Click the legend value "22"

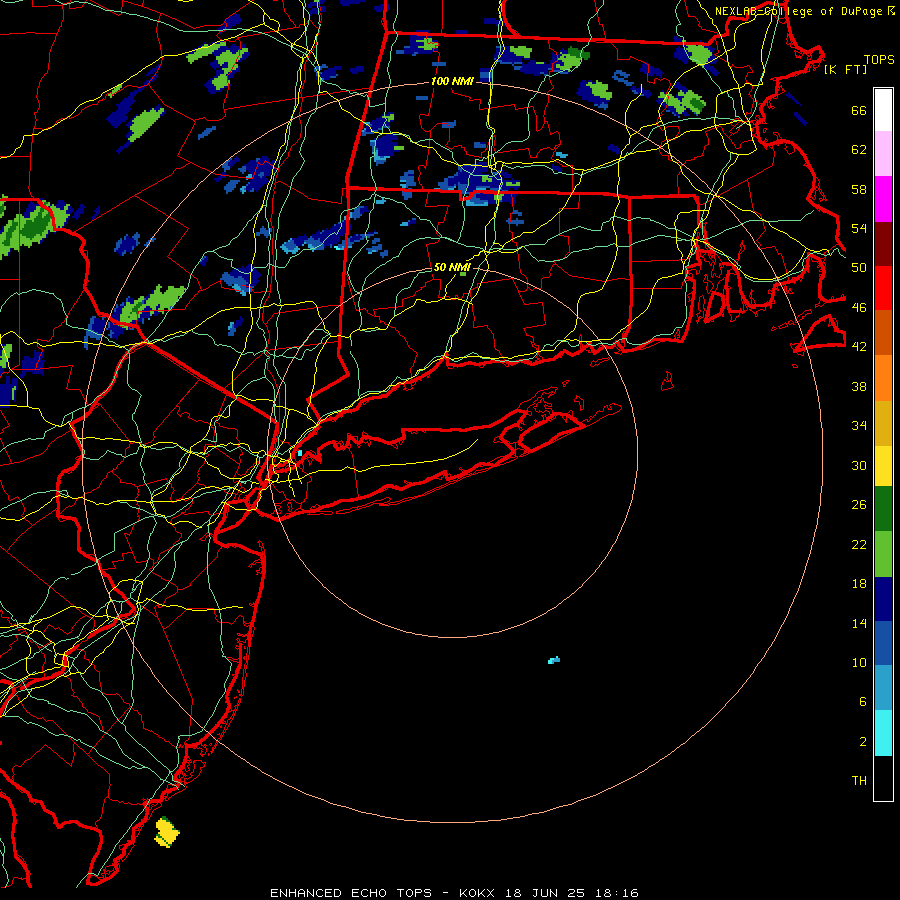click(x=859, y=544)
